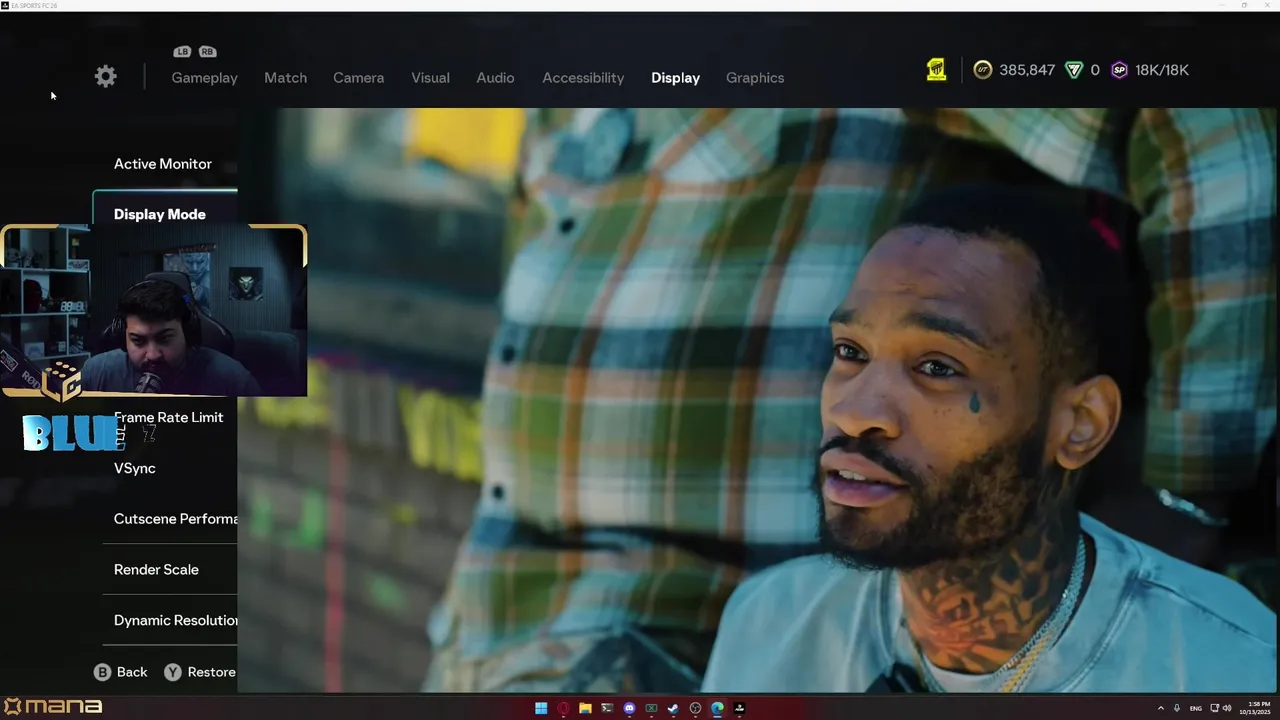
Task: Switch to the Match tab
Action: (x=285, y=77)
